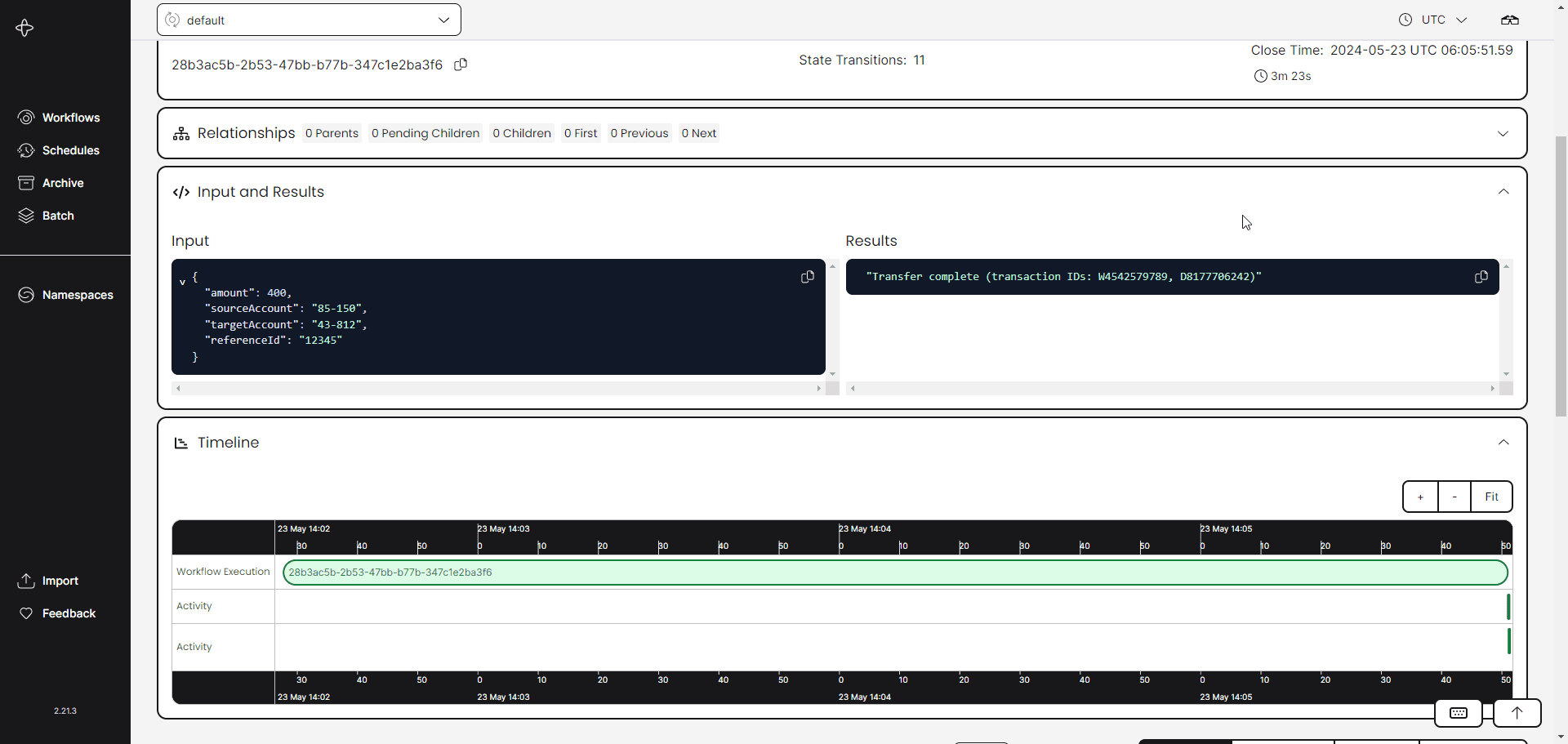
Task: Click the Fit timeline button
Action: pyautogui.click(x=1491, y=497)
